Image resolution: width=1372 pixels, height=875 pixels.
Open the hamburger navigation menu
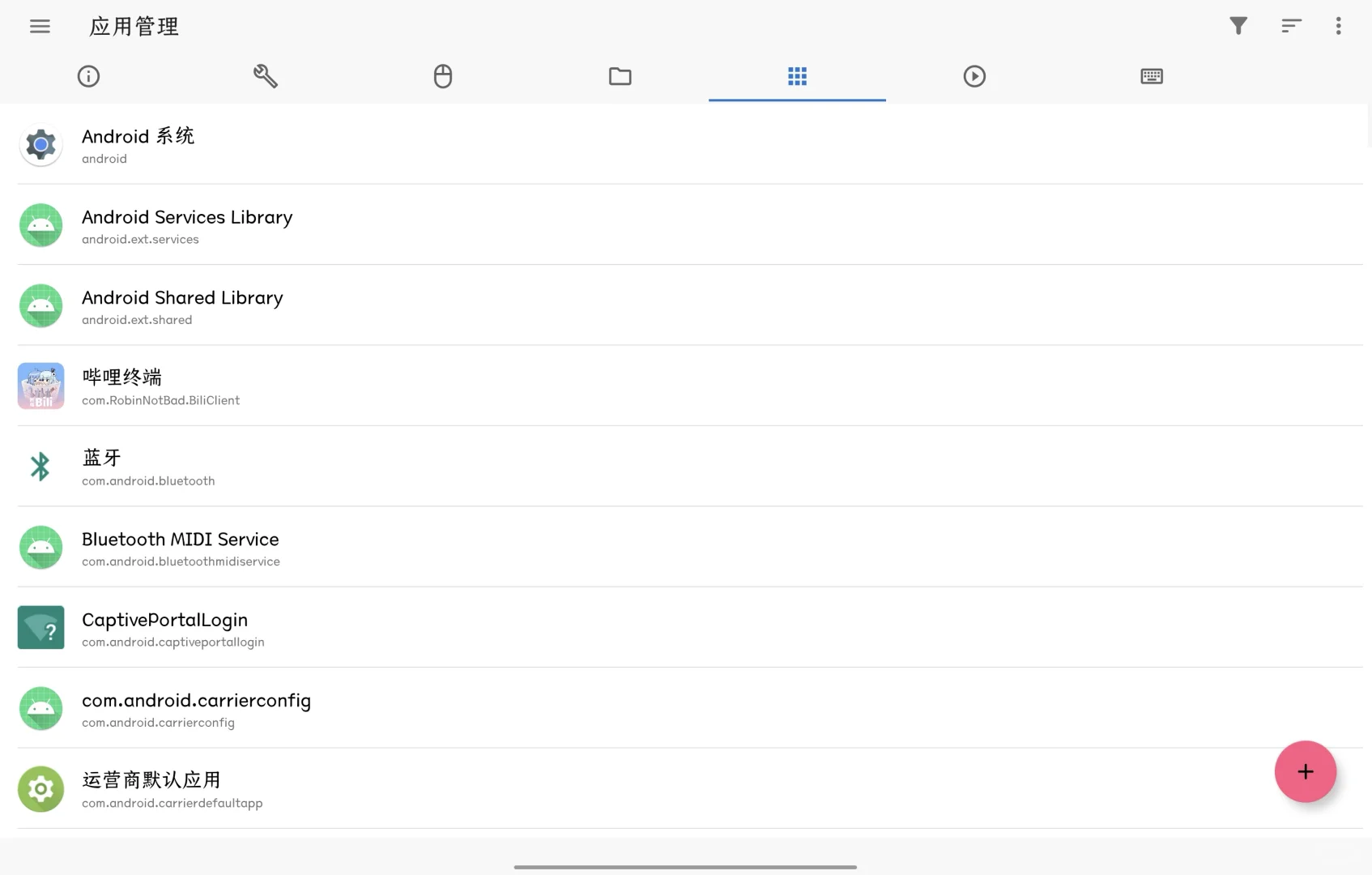(40, 27)
